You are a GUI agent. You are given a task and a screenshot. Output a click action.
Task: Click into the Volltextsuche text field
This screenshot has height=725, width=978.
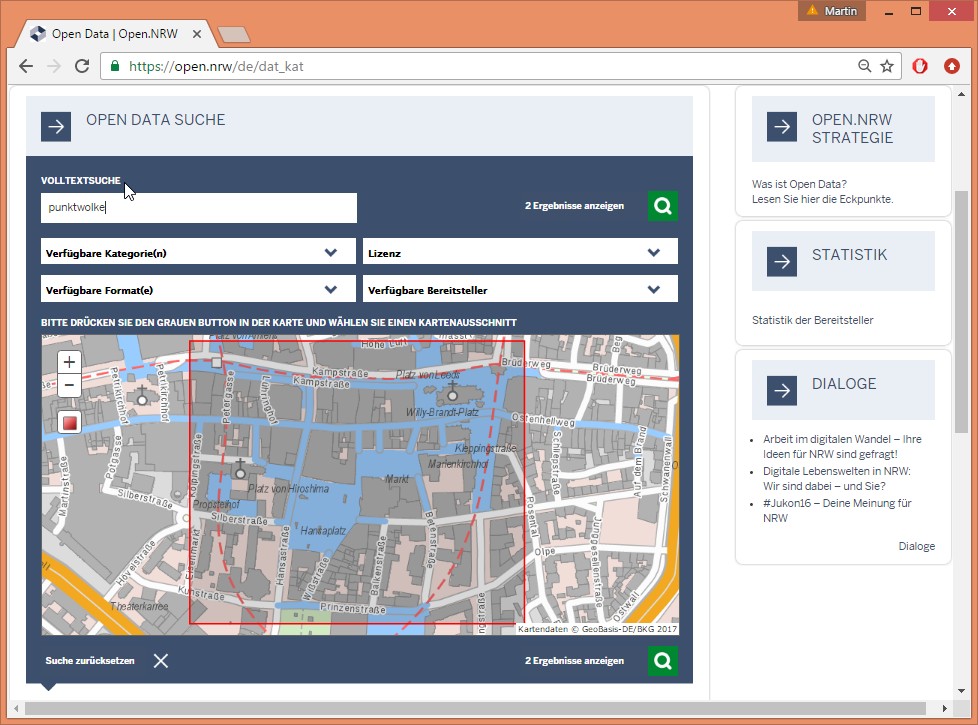(x=198, y=208)
